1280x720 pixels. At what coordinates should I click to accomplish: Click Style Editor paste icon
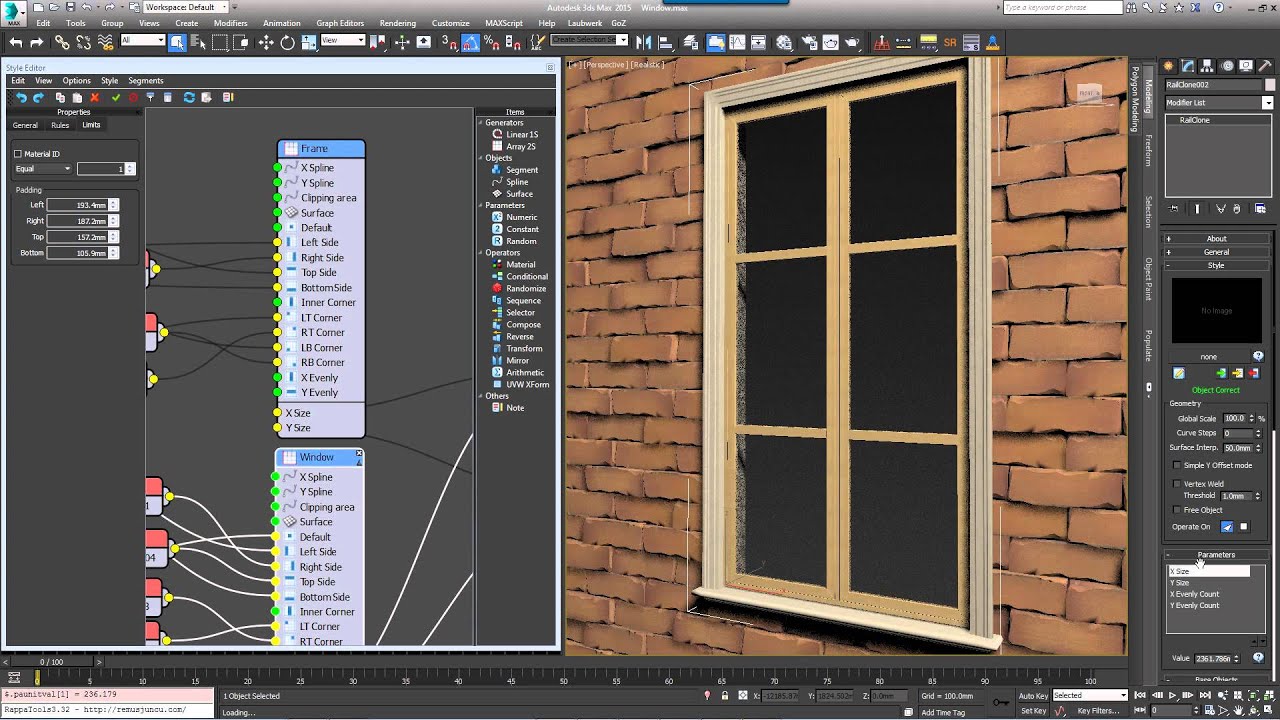click(77, 97)
